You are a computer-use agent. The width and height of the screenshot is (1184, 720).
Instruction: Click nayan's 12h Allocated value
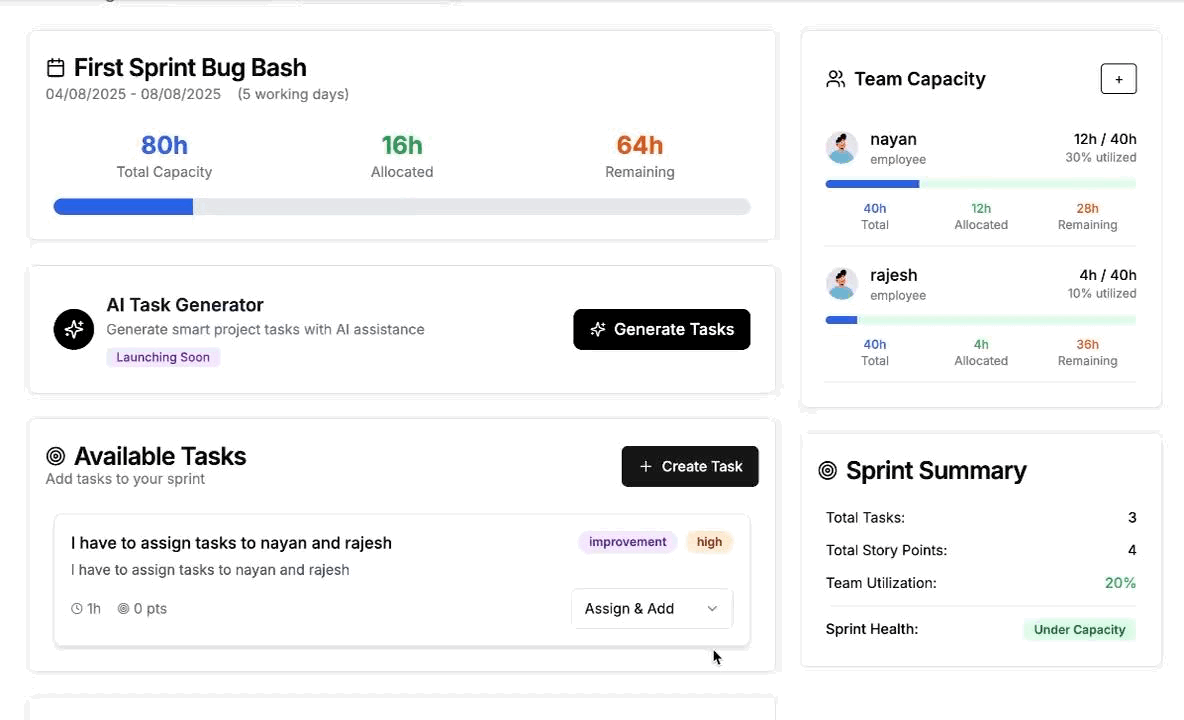[981, 208]
